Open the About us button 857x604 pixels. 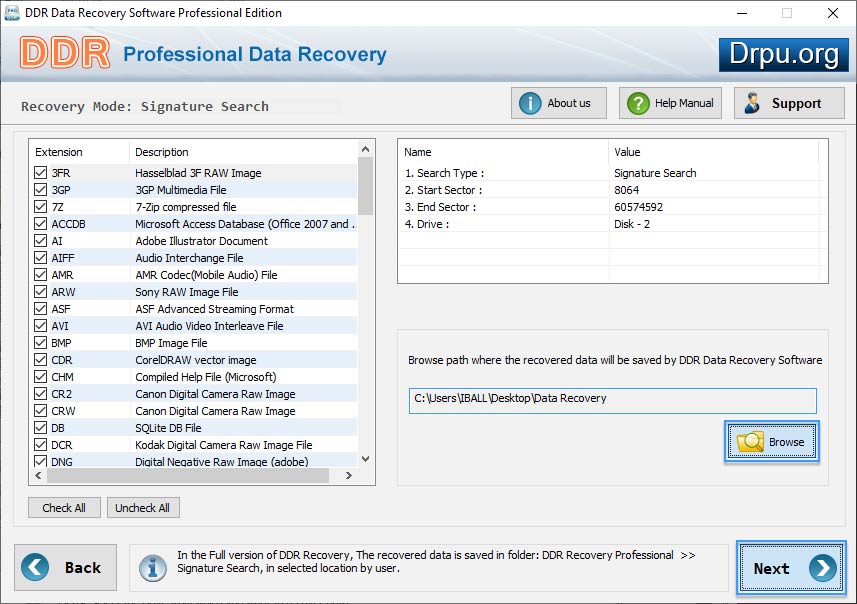pyautogui.click(x=559, y=103)
